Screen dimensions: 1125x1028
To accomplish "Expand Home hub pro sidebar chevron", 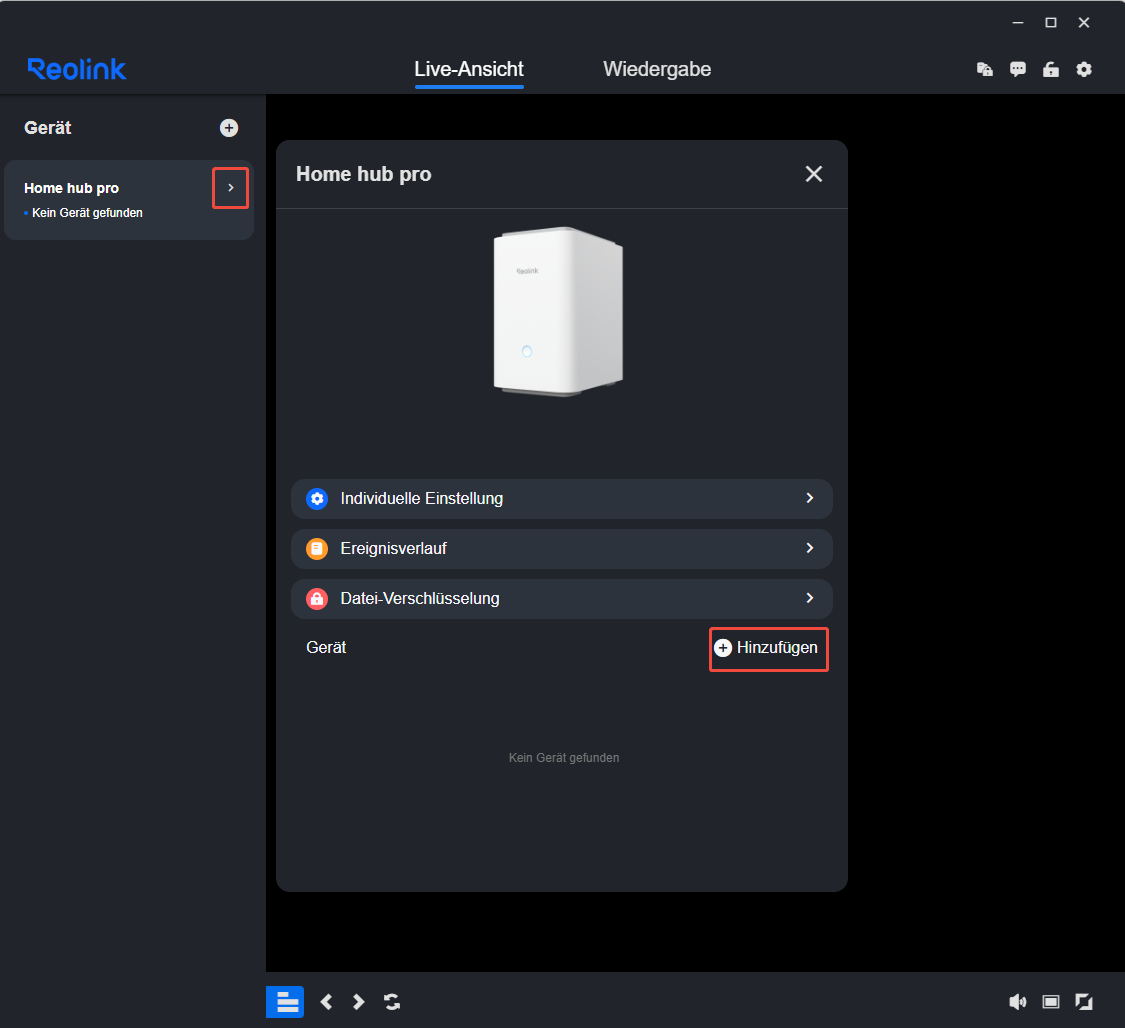I will pyautogui.click(x=230, y=188).
